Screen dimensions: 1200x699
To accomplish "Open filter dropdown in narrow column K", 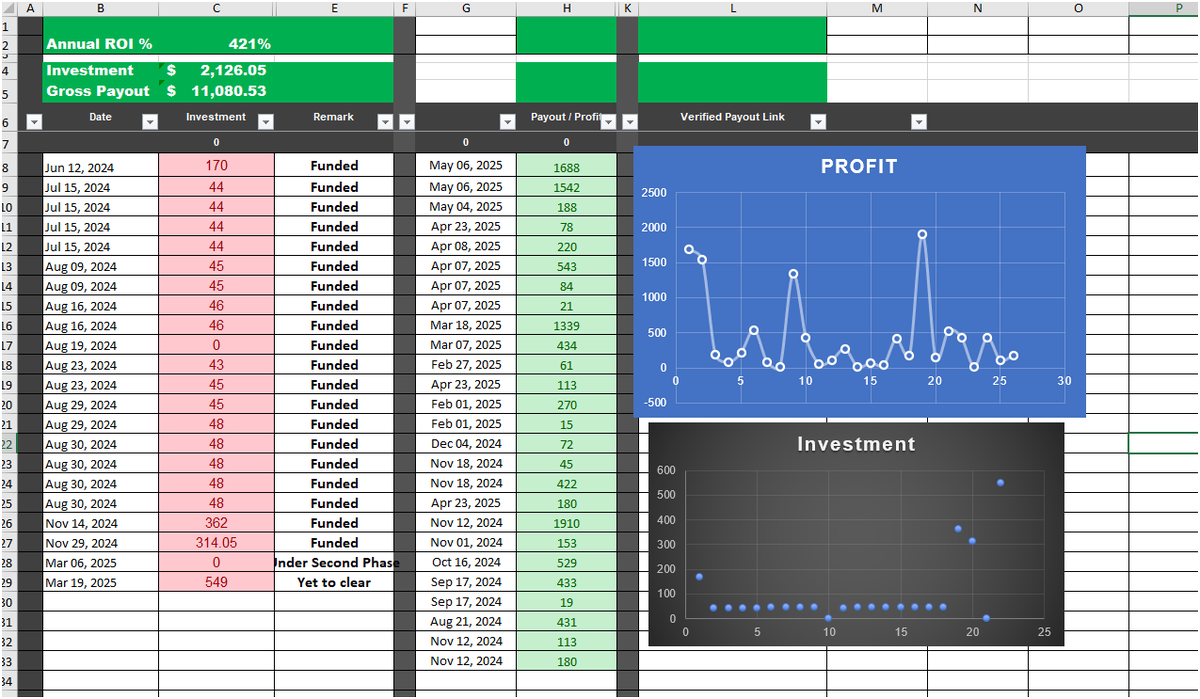I will tap(629, 122).
